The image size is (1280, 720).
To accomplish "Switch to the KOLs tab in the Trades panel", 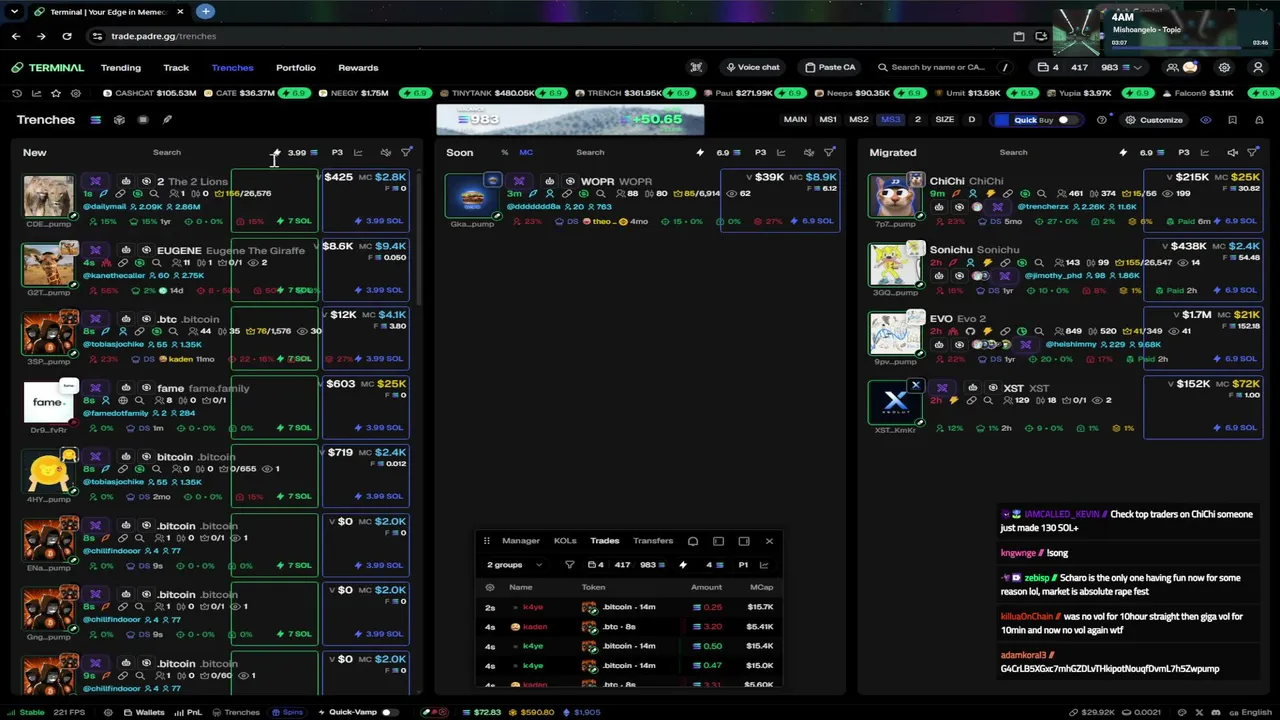I will [x=565, y=541].
